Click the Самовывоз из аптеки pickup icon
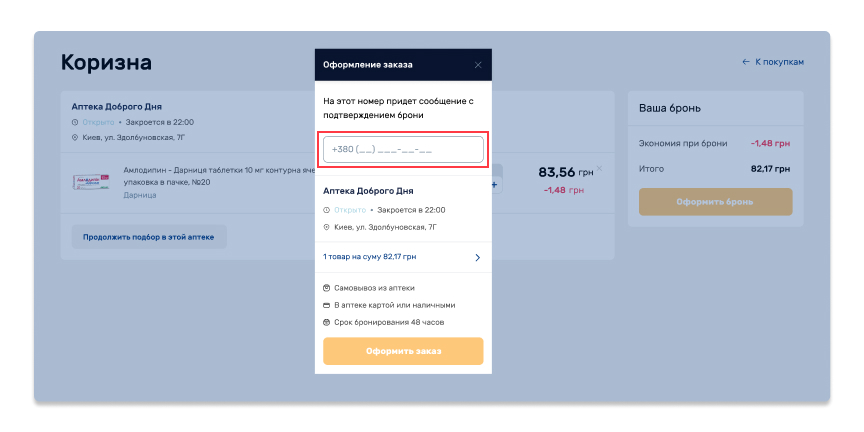864x432 pixels. click(327, 288)
